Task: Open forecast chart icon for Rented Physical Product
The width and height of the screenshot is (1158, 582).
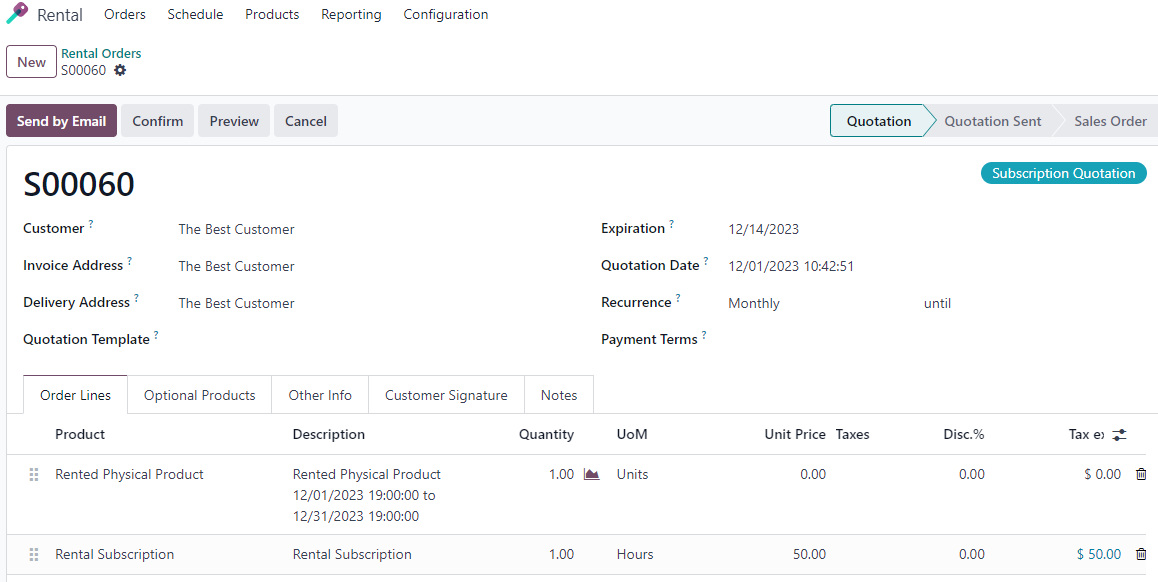Action: pyautogui.click(x=592, y=474)
